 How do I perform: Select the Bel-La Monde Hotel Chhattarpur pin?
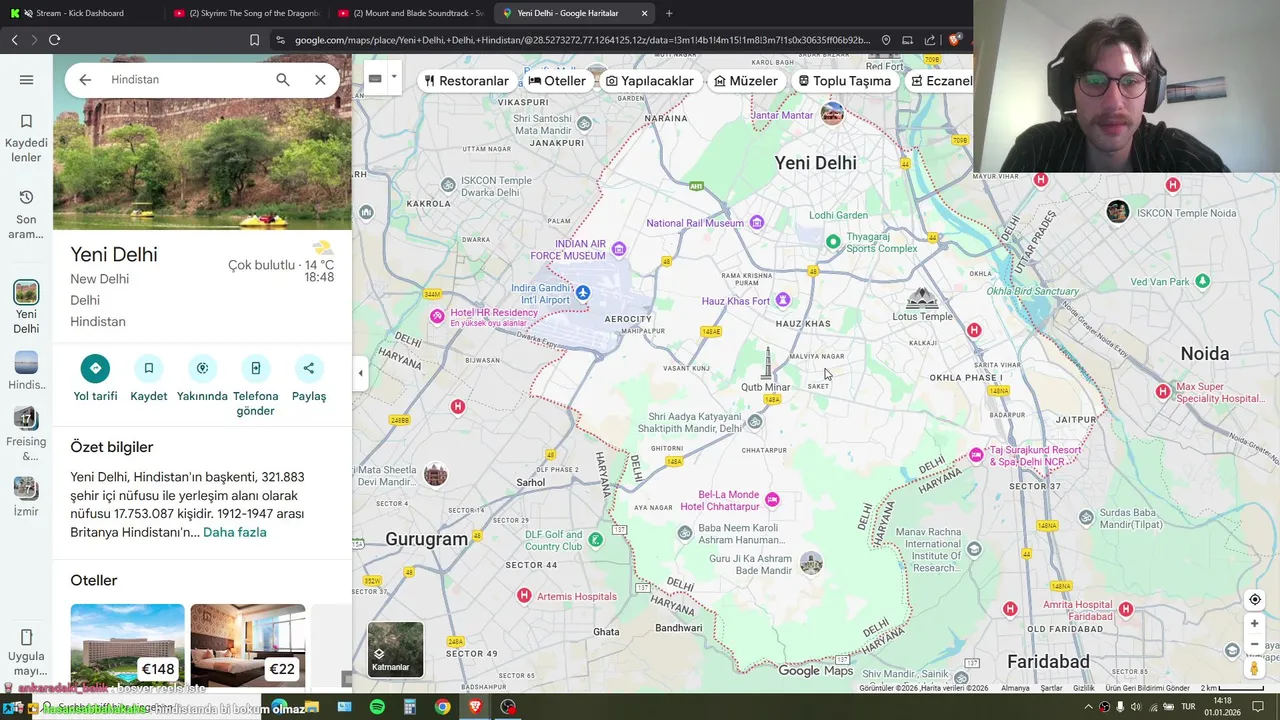point(772,499)
